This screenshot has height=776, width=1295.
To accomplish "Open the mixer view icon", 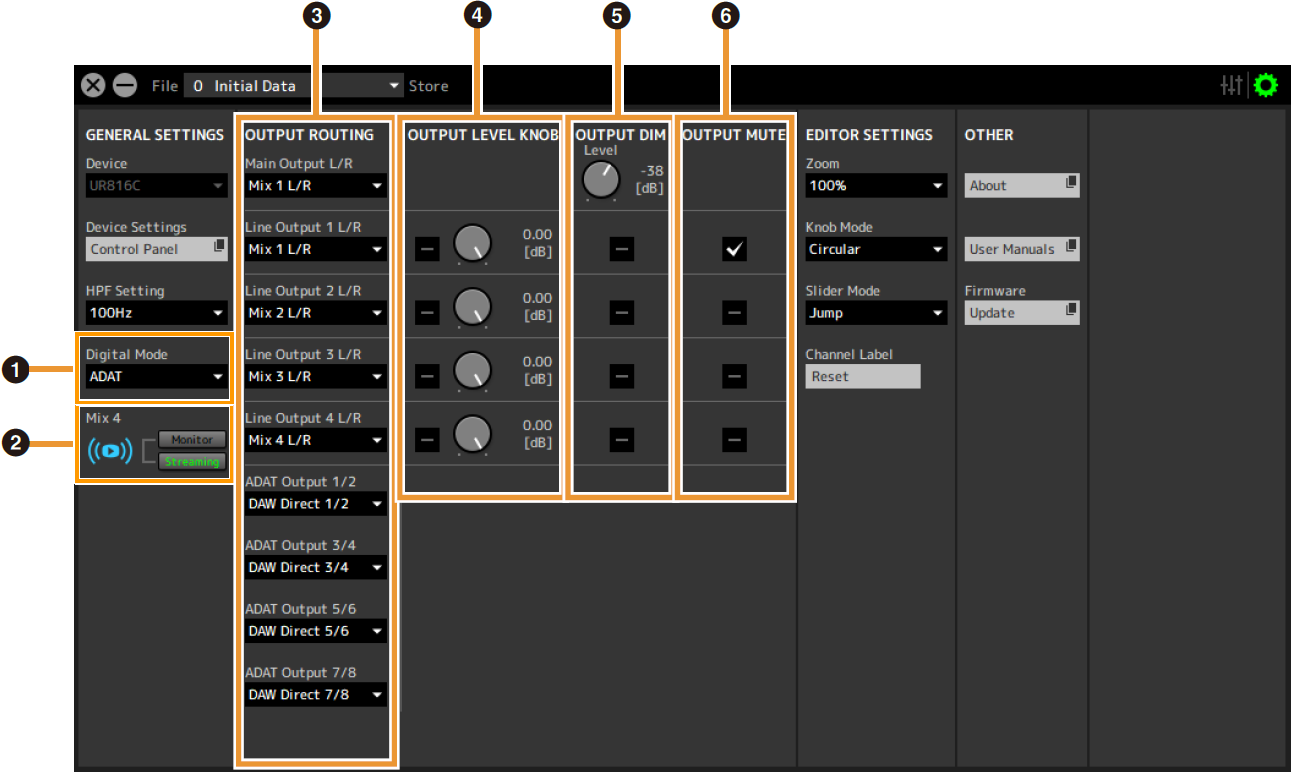I will point(1231,86).
